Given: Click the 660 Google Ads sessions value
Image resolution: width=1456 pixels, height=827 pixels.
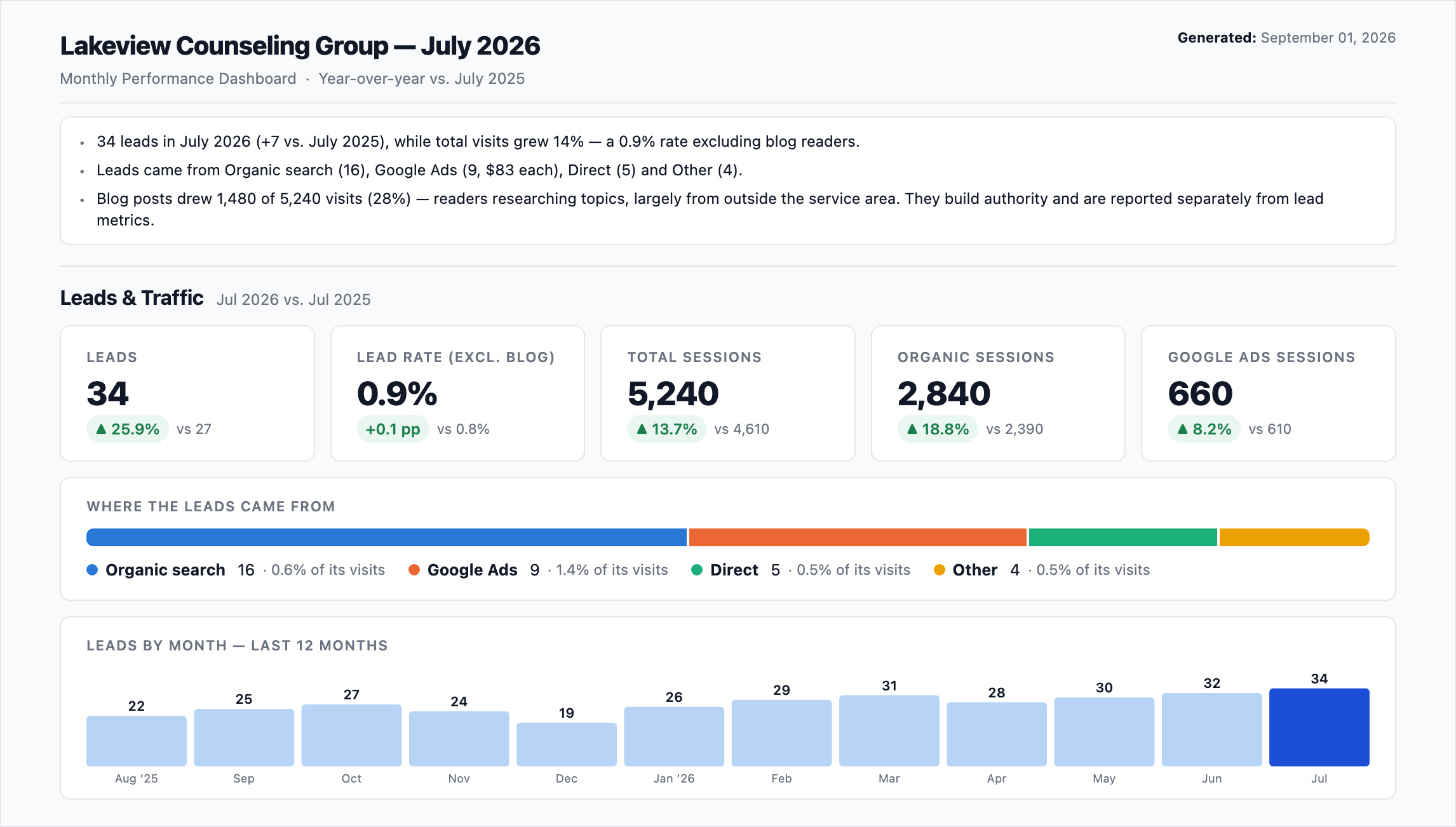Looking at the screenshot, I should (1201, 393).
